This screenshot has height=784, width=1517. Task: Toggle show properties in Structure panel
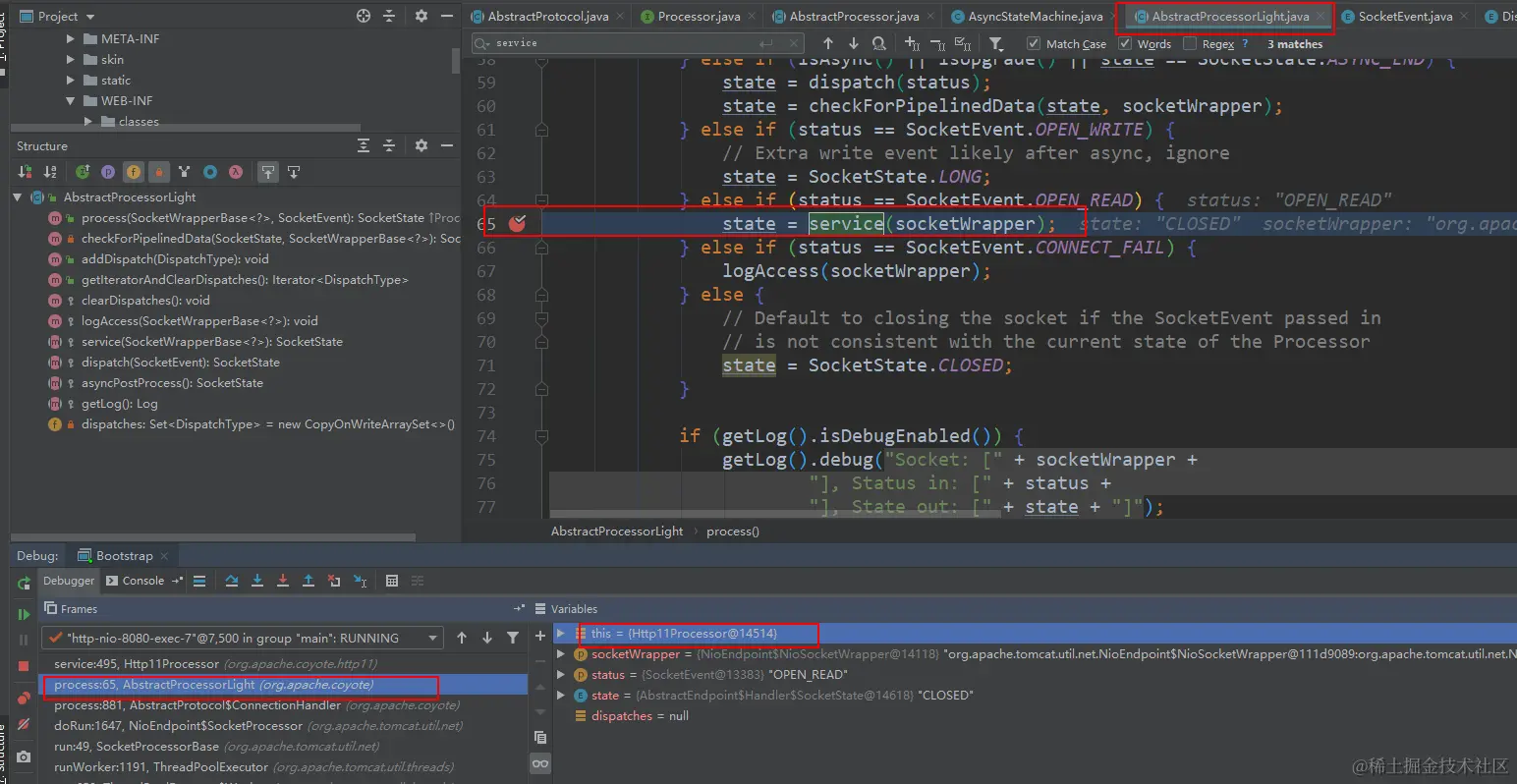(108, 172)
